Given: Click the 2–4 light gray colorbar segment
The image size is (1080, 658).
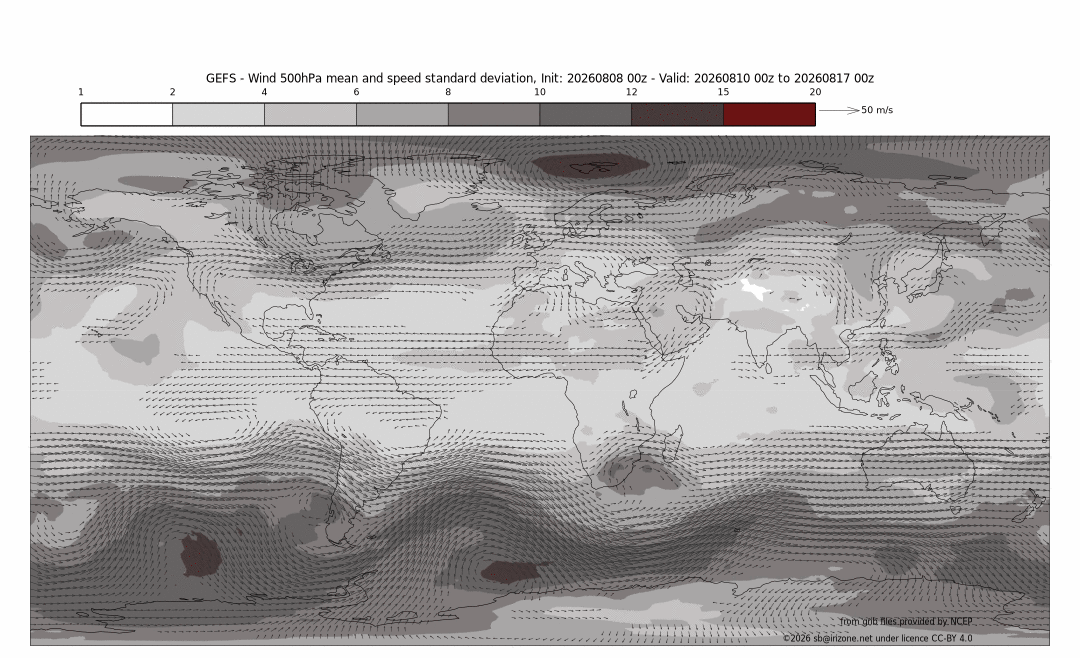Looking at the screenshot, I should click(218, 114).
